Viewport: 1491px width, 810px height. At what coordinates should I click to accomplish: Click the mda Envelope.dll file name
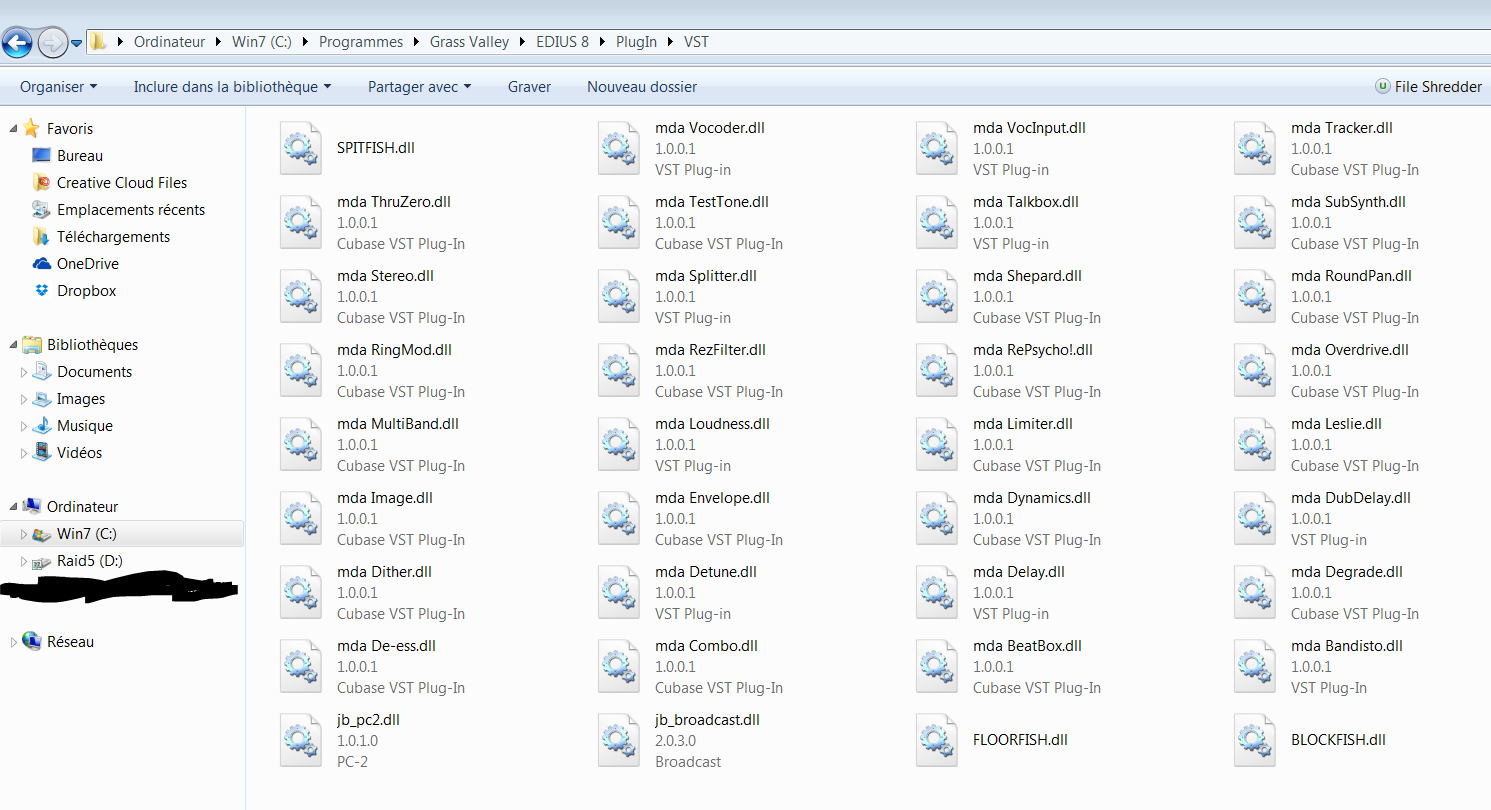[712, 498]
